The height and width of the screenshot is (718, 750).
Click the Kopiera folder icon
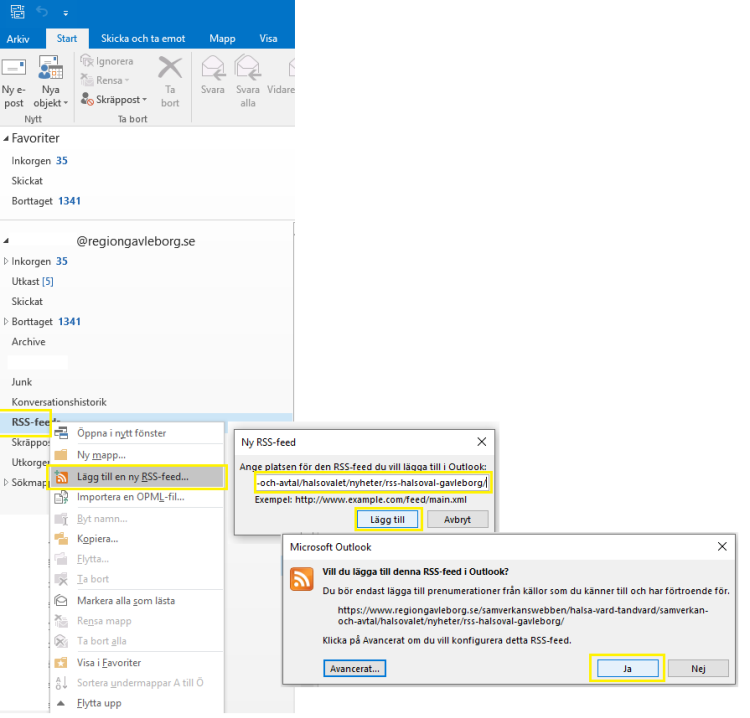click(61, 539)
